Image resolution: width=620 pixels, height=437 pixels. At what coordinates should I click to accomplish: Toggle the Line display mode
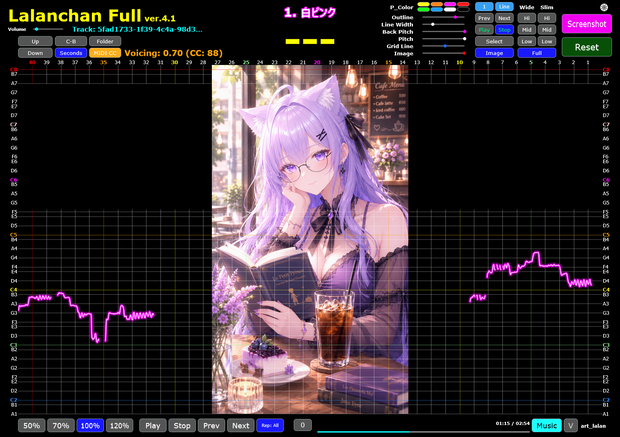504,7
